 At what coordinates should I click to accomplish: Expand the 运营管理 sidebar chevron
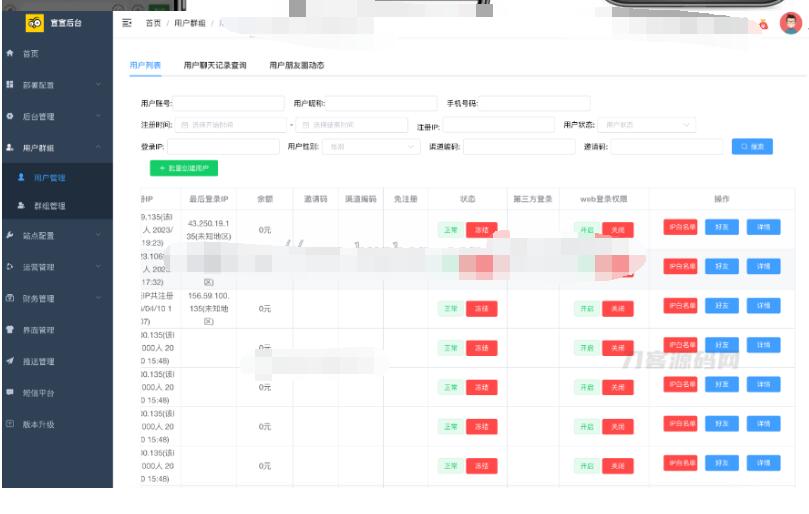[98, 267]
